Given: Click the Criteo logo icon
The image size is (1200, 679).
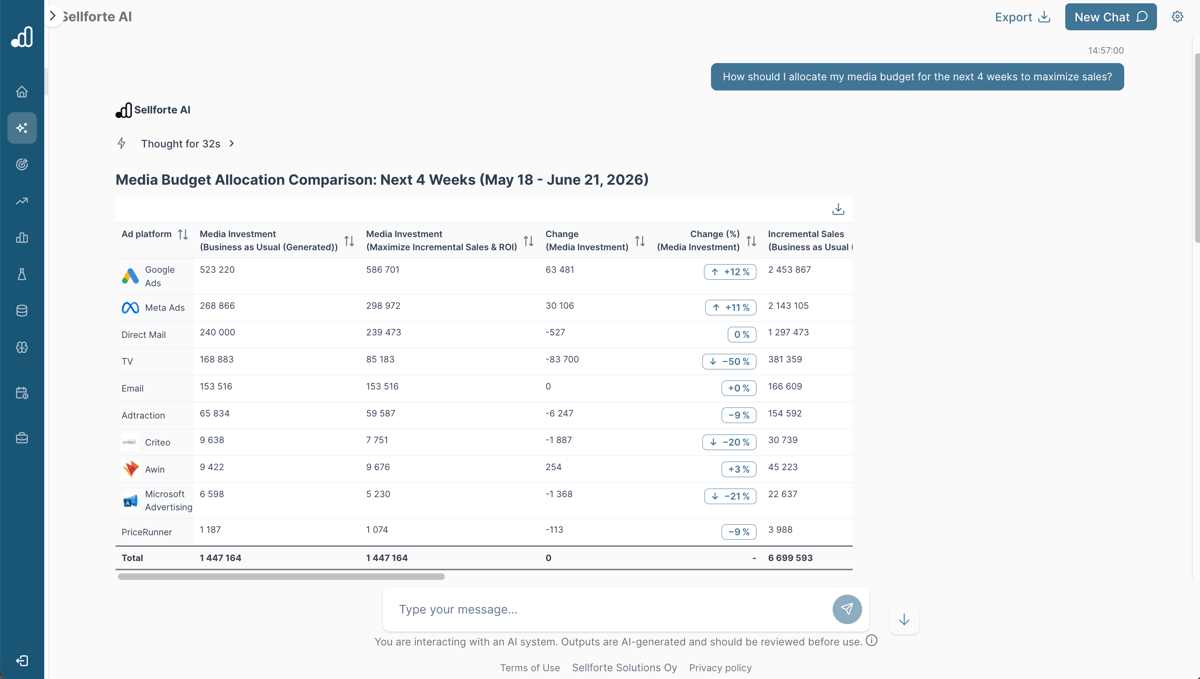Looking at the screenshot, I should pyautogui.click(x=130, y=442).
